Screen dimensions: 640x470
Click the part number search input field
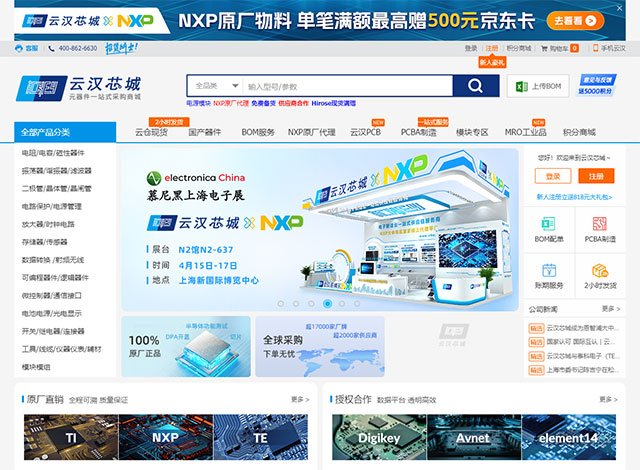pos(345,86)
